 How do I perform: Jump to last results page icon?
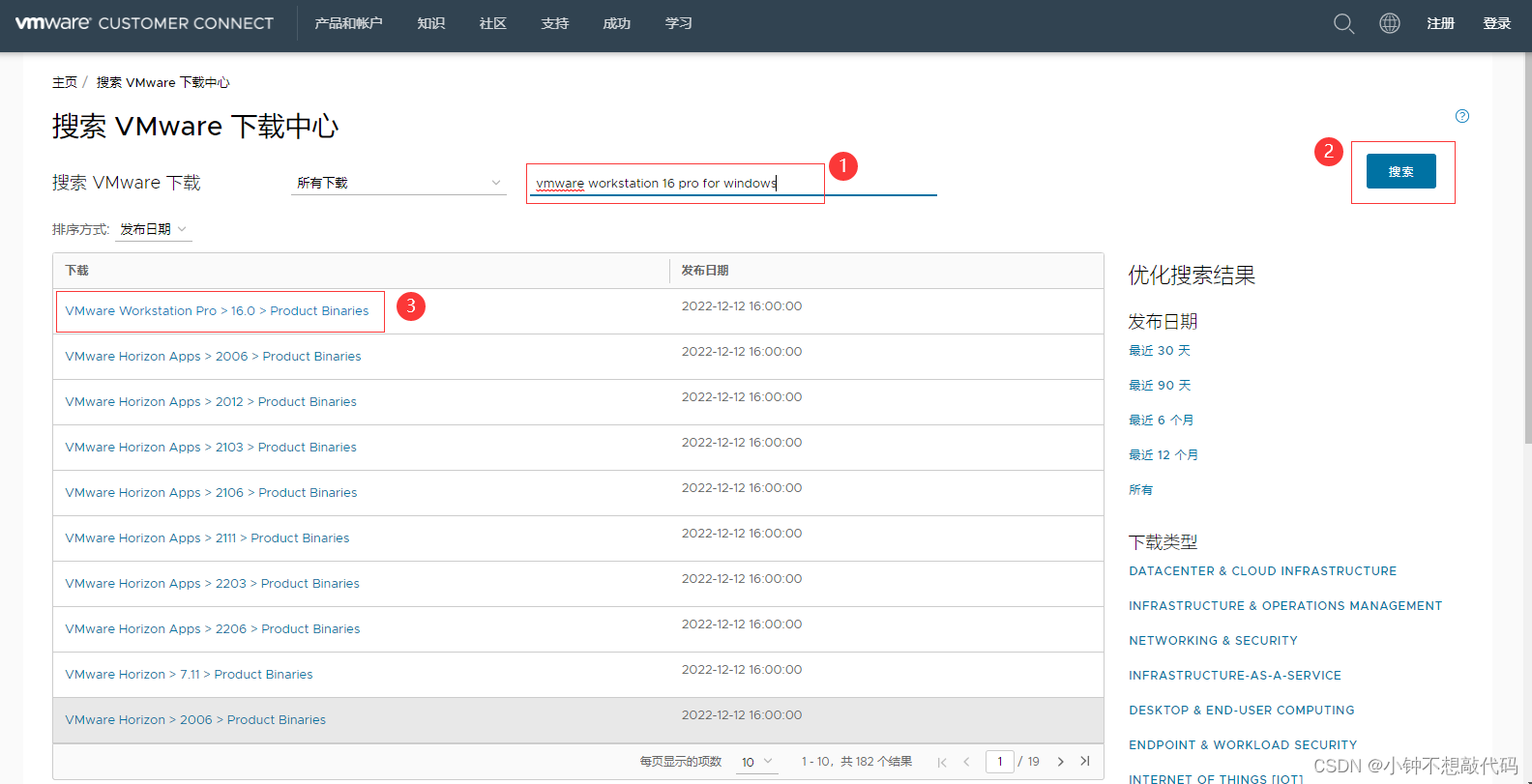(1085, 762)
